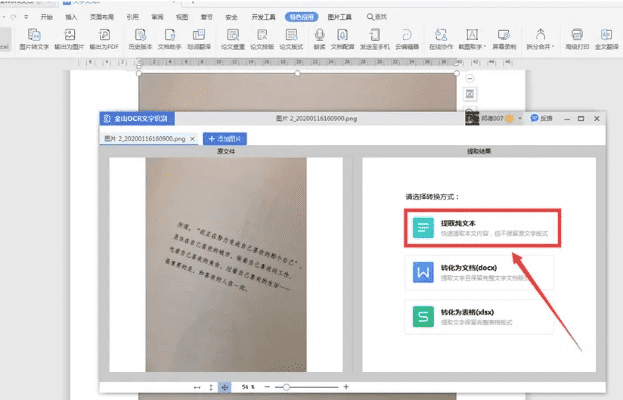Click the horizontal ruler above the document
The width and height of the screenshot is (623, 400).
(296, 62)
